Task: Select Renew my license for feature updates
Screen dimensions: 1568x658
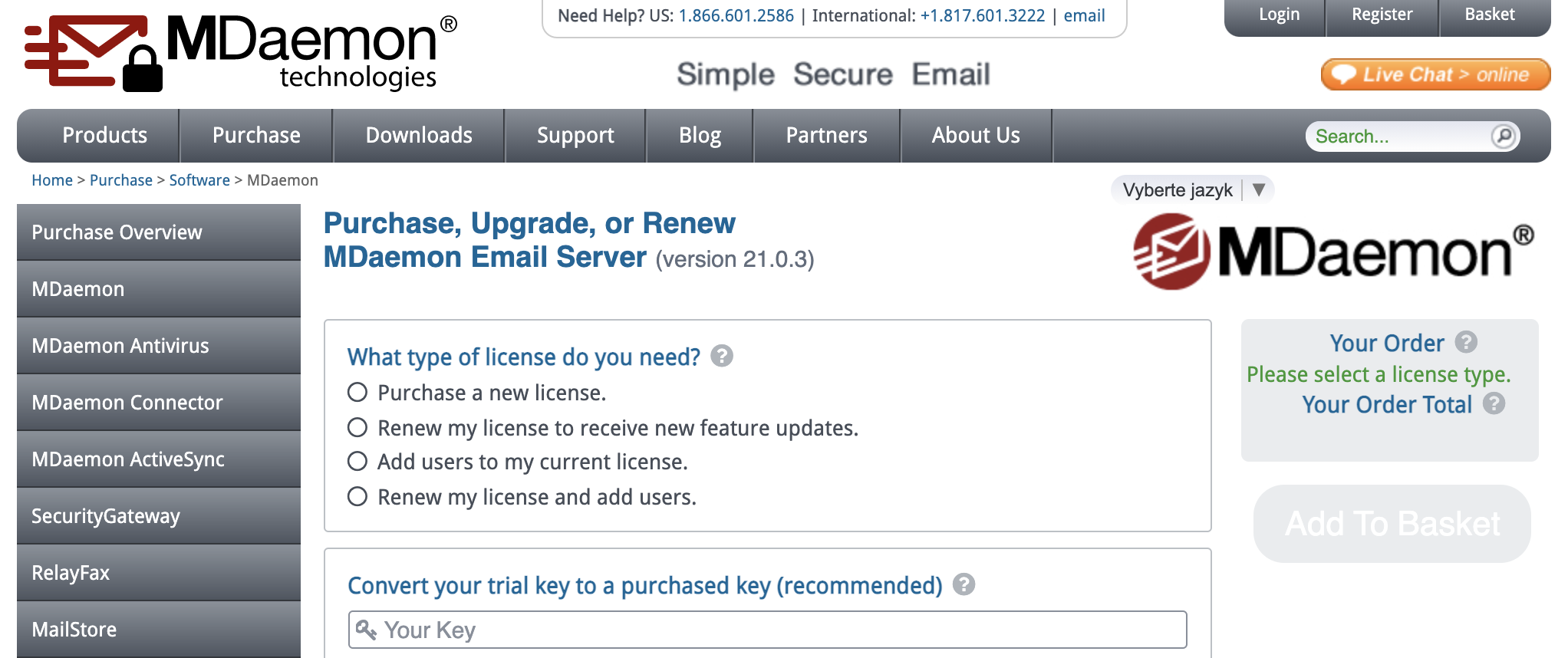Action: [x=357, y=427]
